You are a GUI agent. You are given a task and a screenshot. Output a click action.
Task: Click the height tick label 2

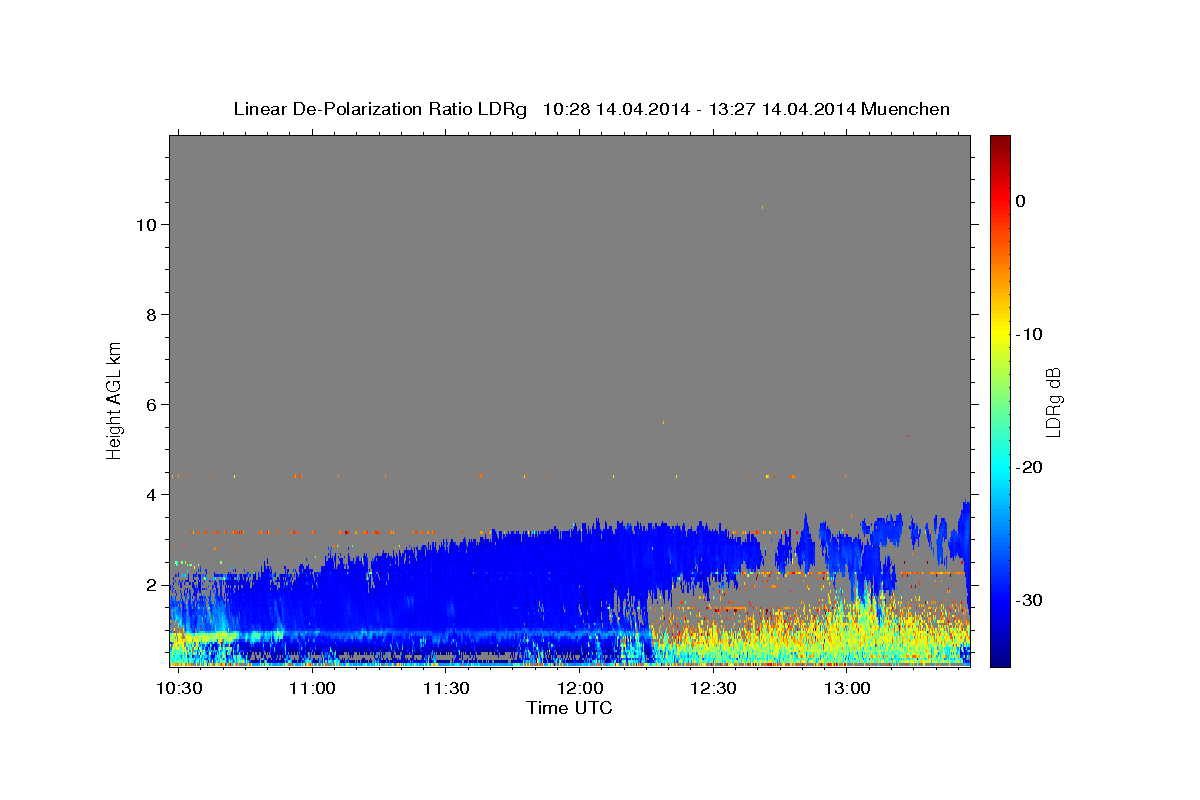coord(152,585)
